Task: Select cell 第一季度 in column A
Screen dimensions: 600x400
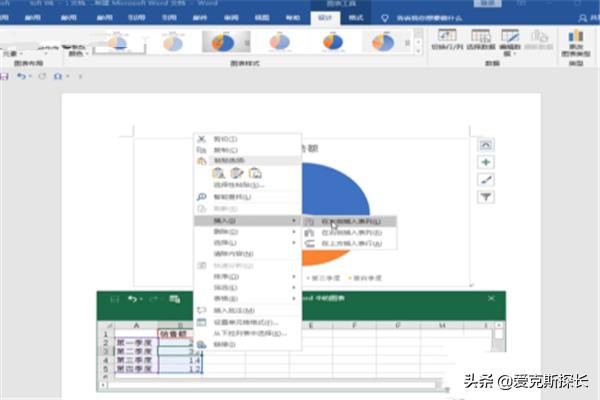Action: click(136, 343)
